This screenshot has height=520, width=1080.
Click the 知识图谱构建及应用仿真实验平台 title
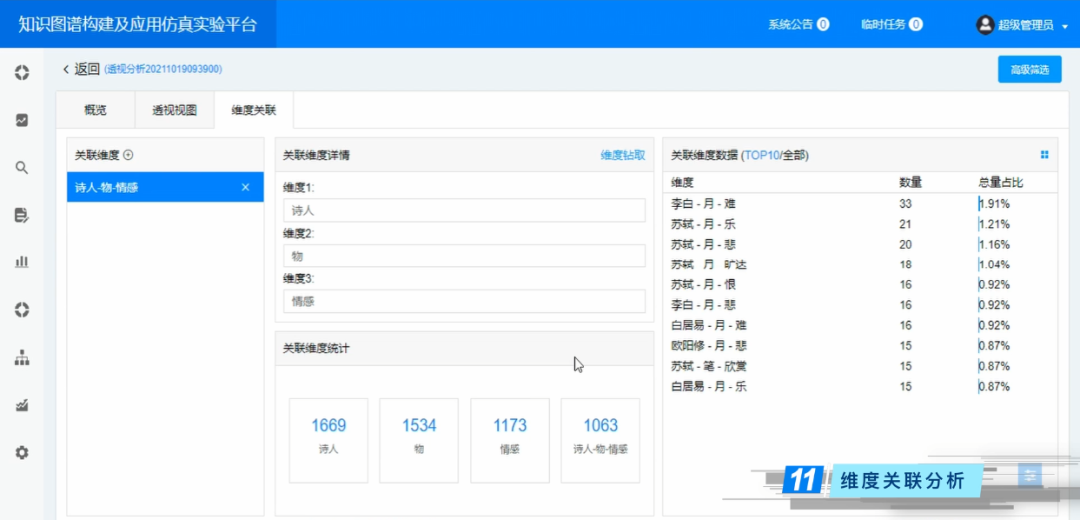138,25
